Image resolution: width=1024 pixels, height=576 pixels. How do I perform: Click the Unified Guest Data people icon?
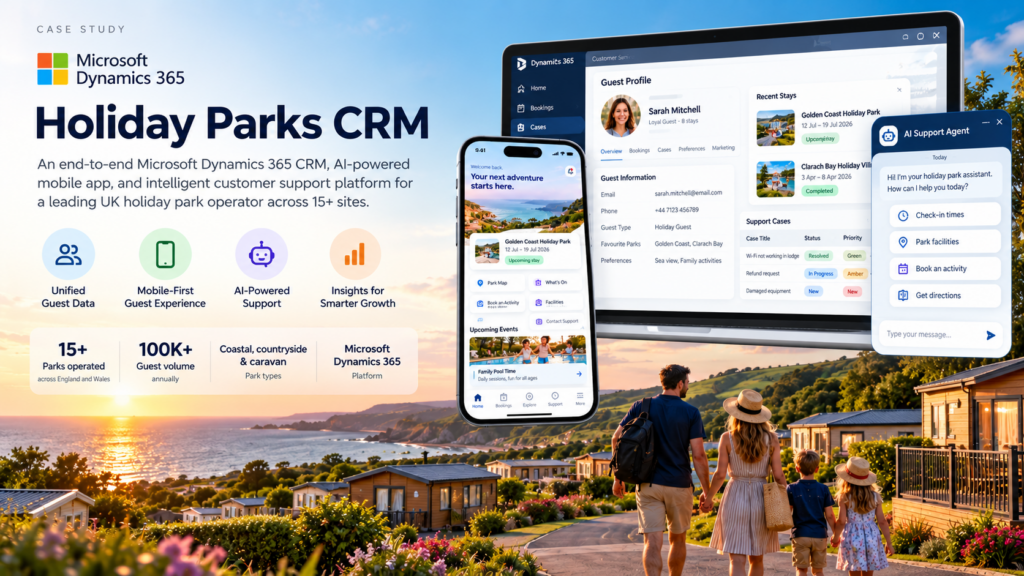68,254
